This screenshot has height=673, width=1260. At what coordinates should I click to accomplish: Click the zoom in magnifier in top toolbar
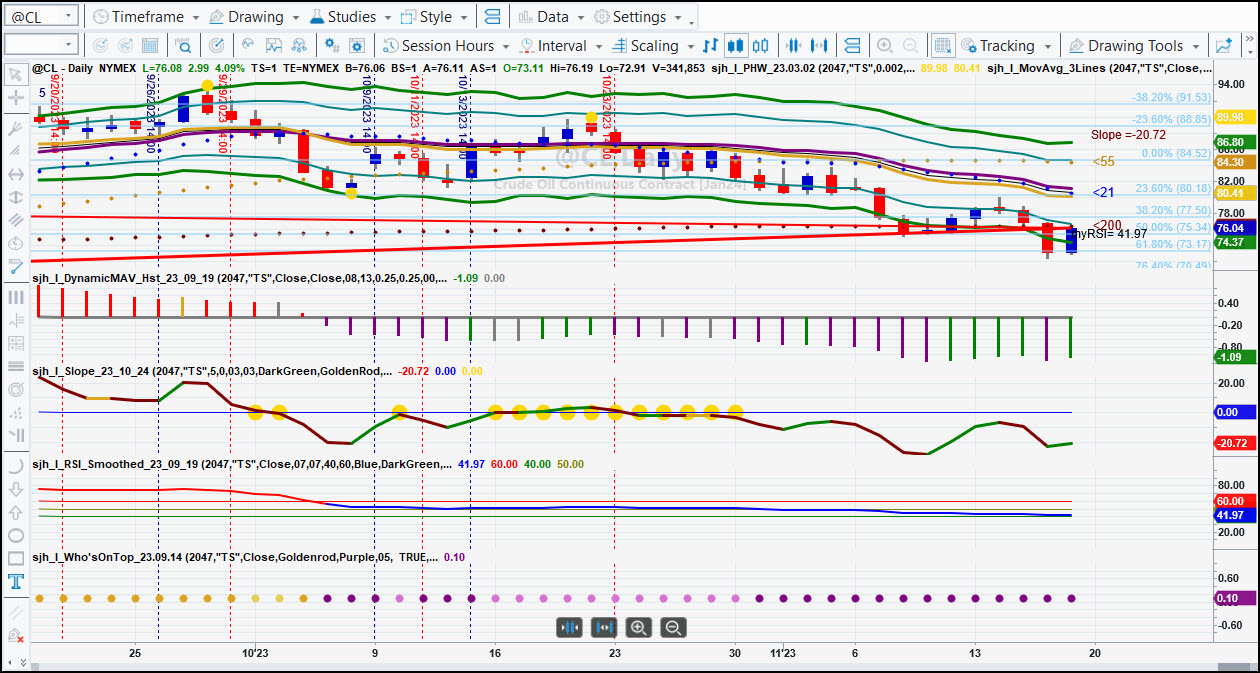(x=885, y=46)
